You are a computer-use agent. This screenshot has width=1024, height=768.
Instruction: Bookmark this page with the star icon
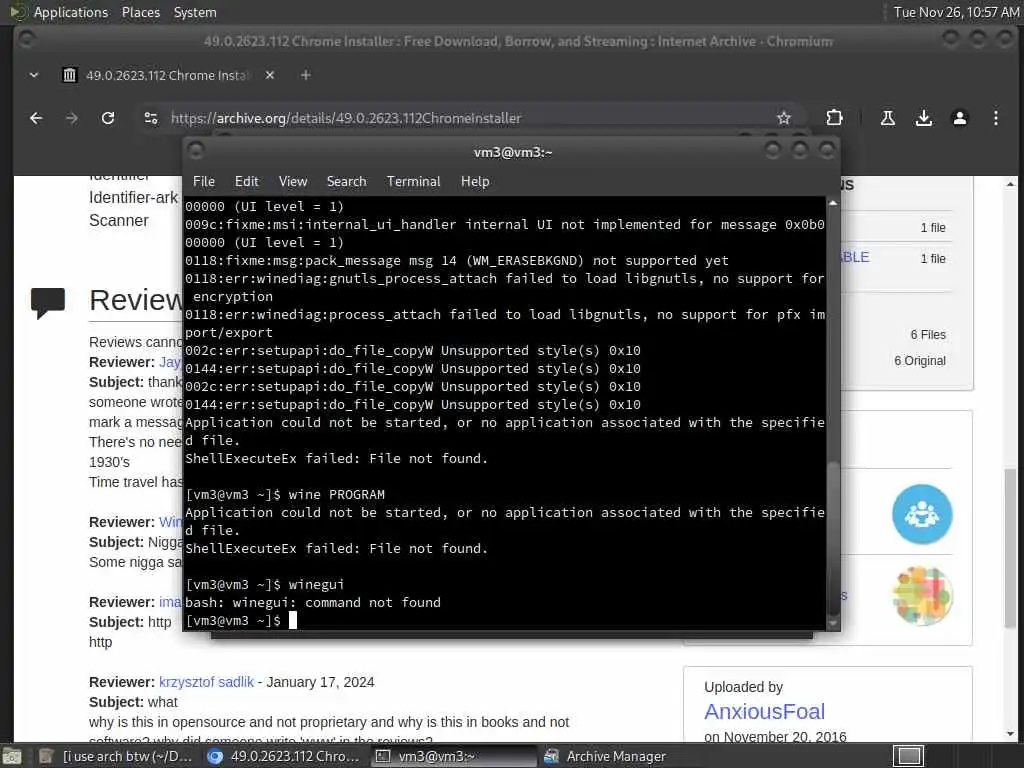pyautogui.click(x=784, y=118)
